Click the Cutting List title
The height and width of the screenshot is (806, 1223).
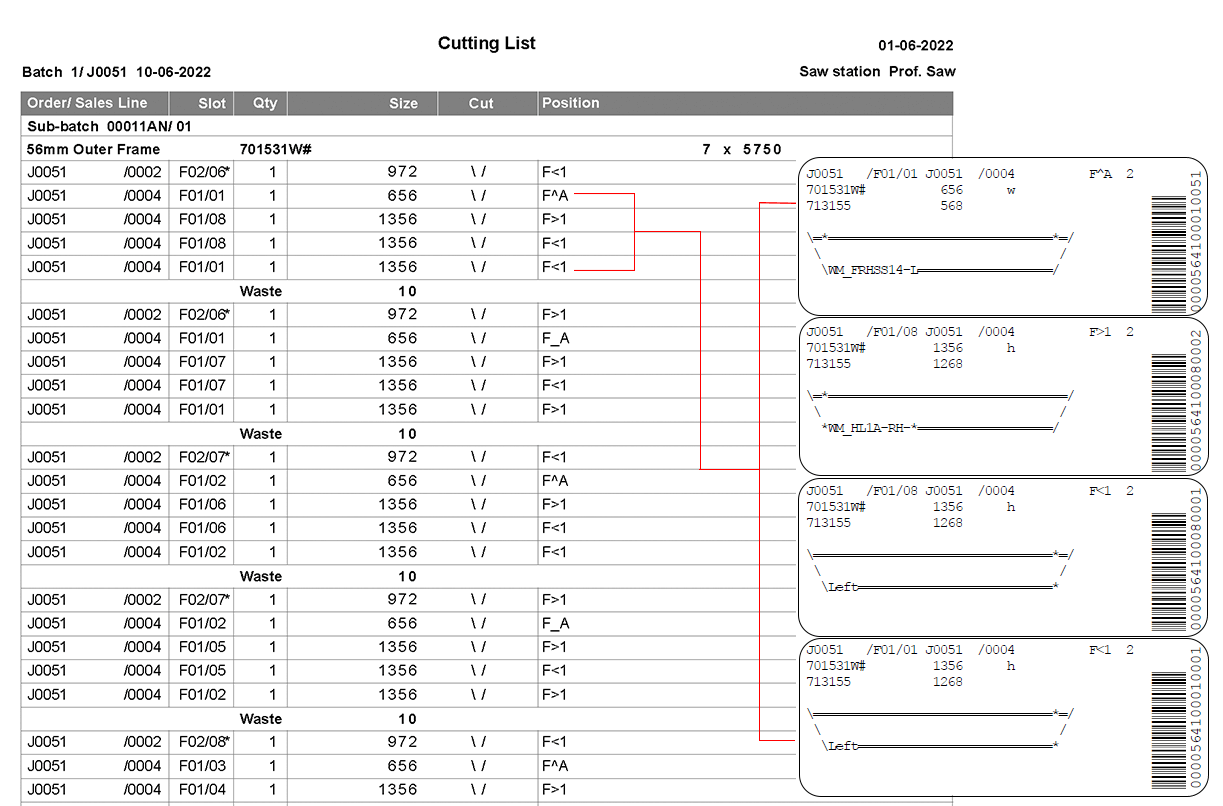(x=486, y=43)
